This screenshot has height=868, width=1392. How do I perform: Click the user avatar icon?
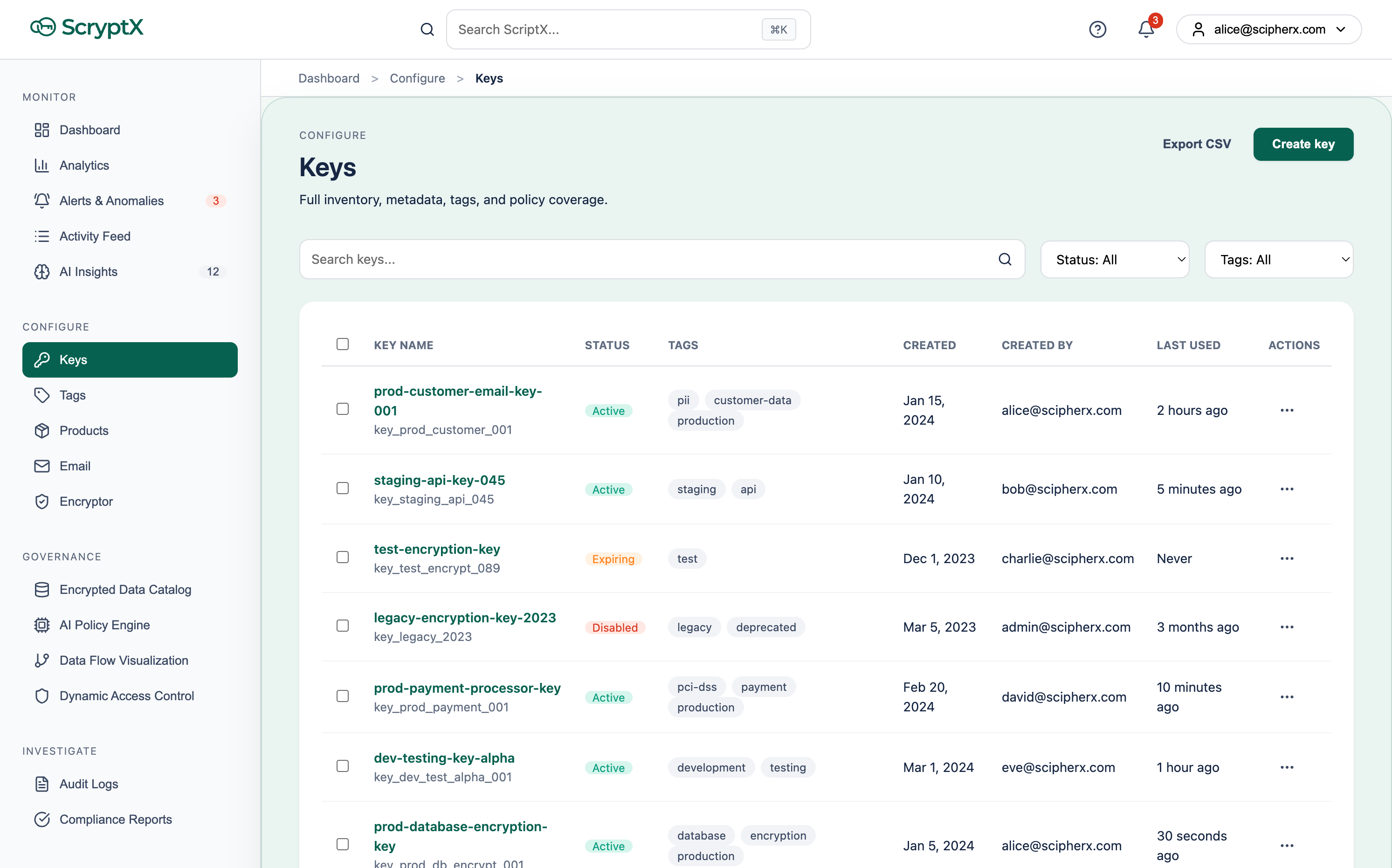[x=1198, y=29]
